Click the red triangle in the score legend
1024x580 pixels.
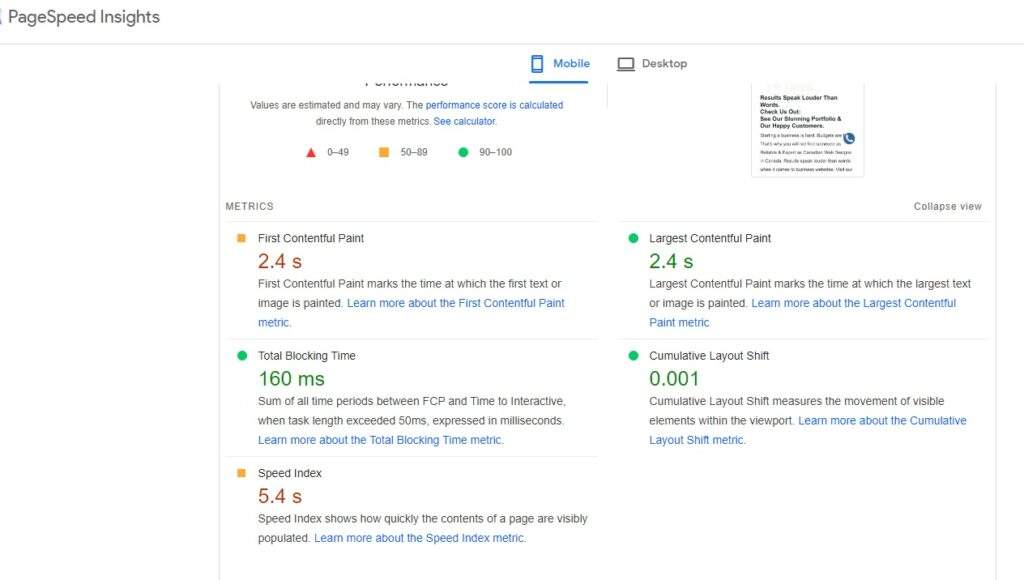coord(311,151)
